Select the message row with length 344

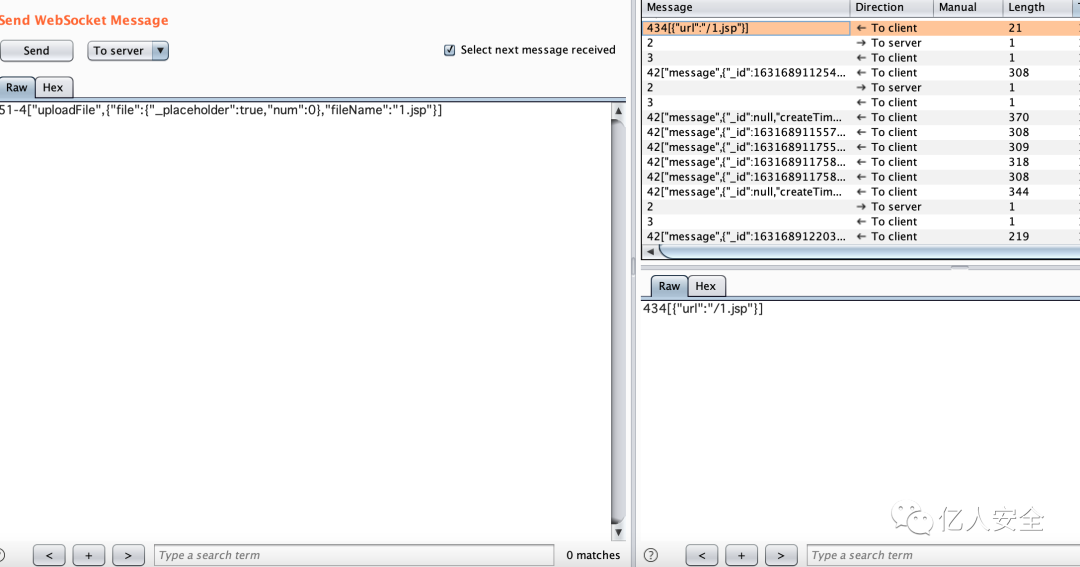(x=860, y=192)
